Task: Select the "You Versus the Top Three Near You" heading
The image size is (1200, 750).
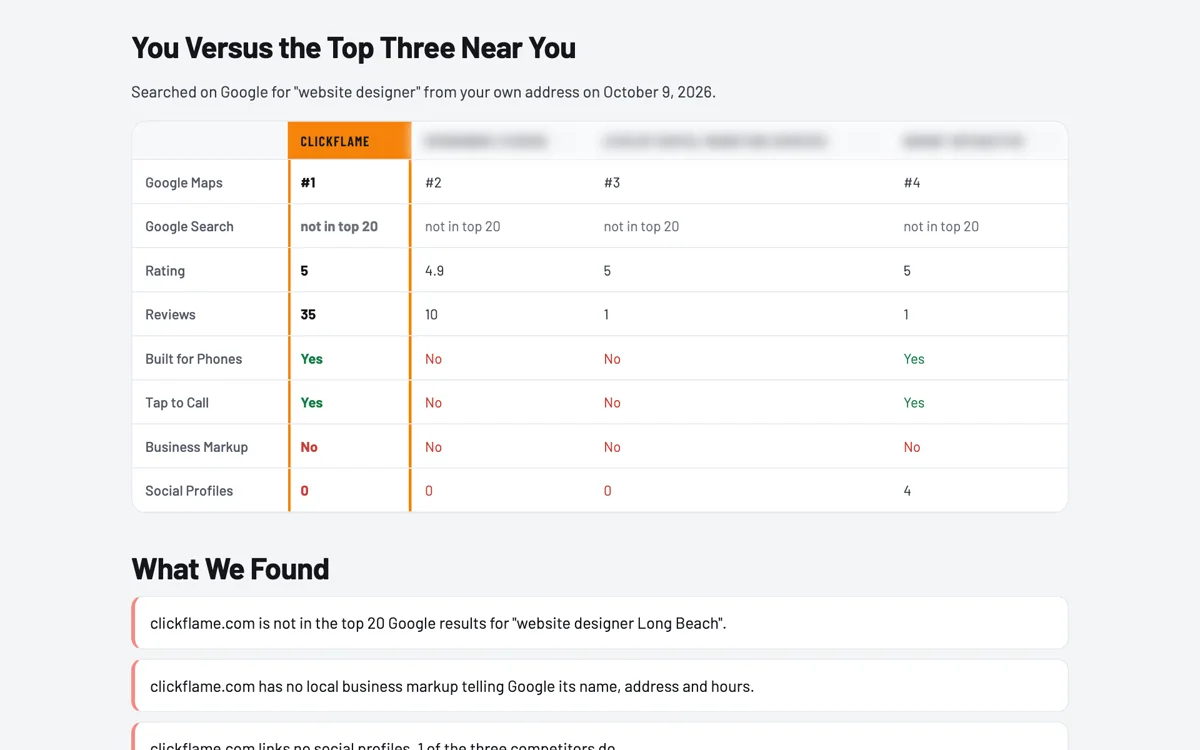Action: tap(354, 48)
